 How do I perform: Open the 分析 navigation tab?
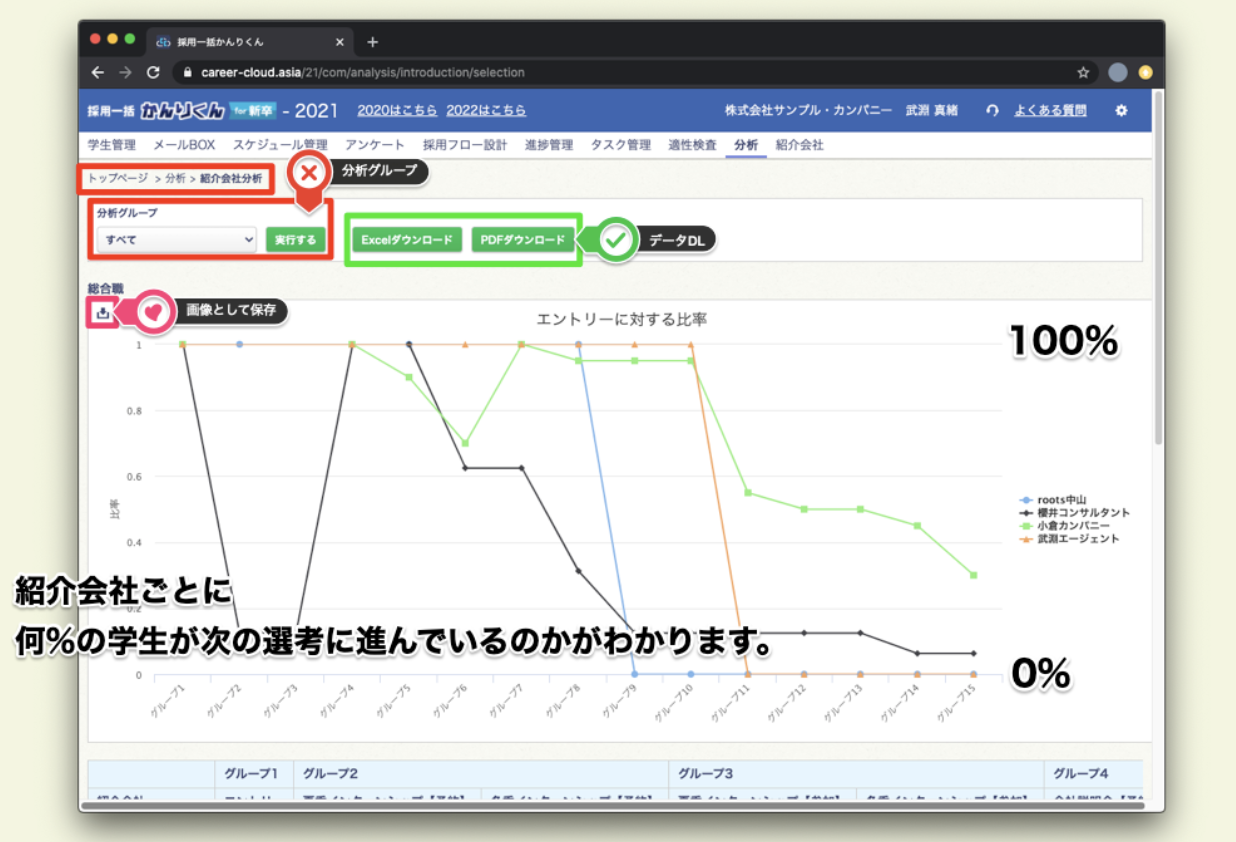click(x=746, y=145)
